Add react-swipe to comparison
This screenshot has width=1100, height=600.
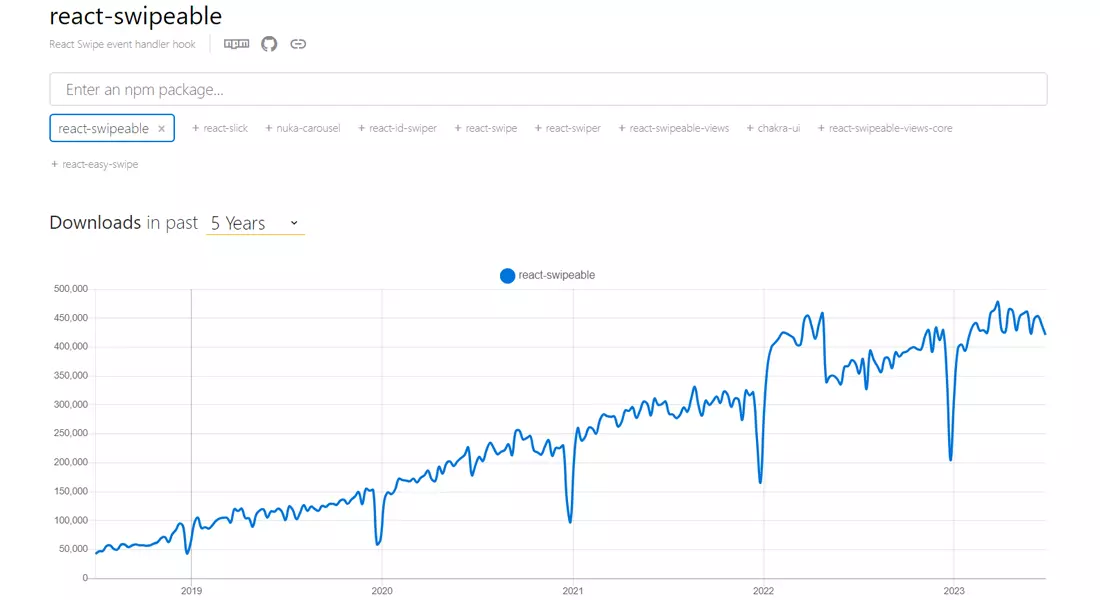tap(485, 128)
